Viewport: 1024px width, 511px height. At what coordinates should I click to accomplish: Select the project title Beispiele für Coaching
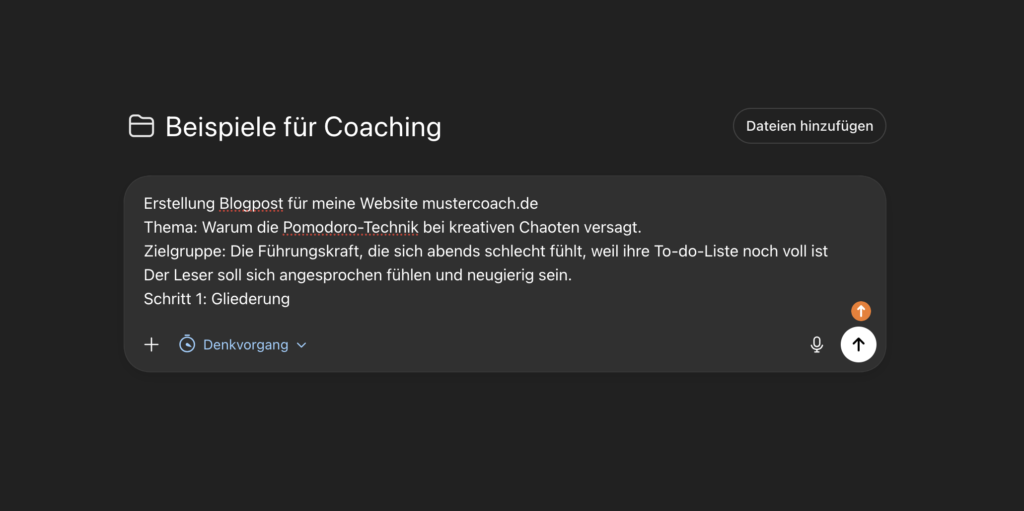coord(303,127)
